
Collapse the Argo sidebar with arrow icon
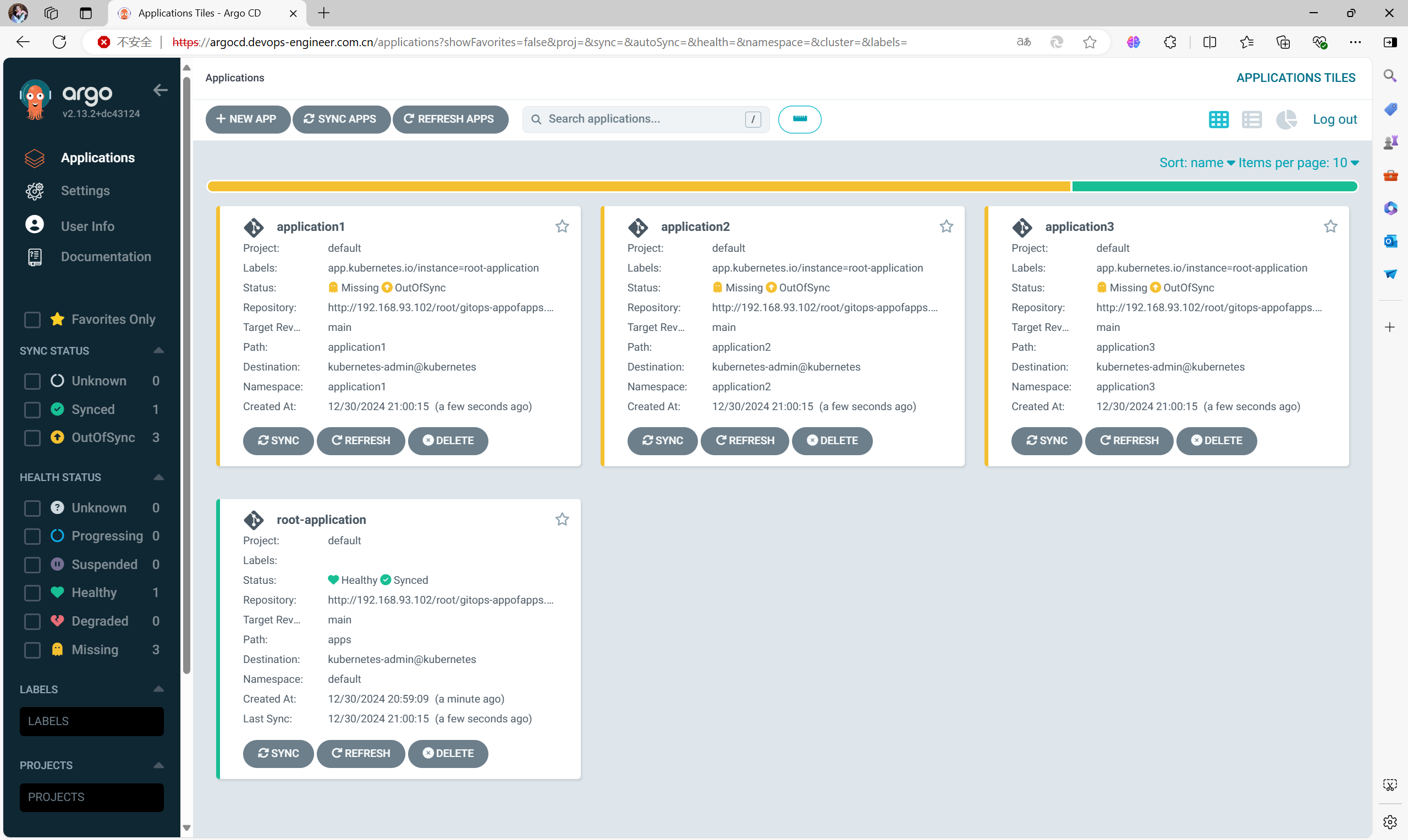click(x=160, y=90)
